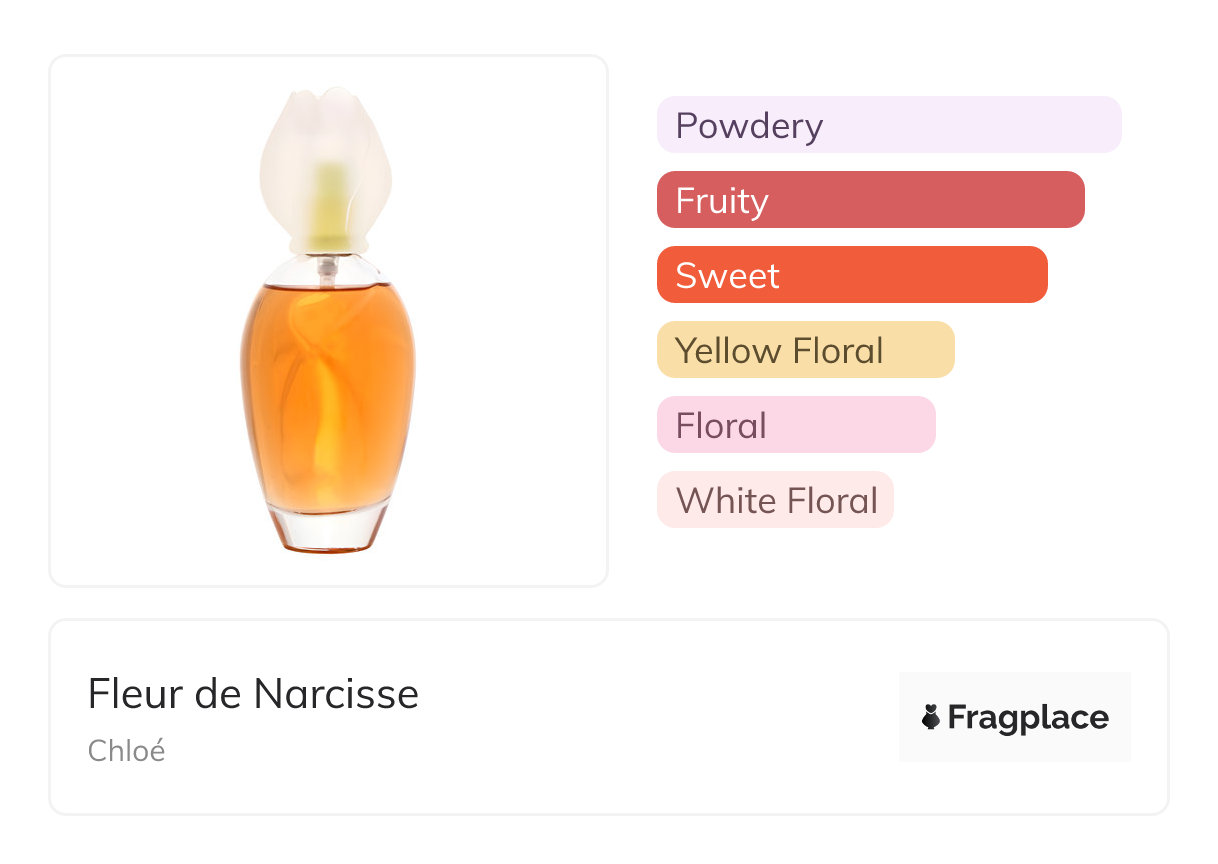
Task: Click the frosted flower-shaped bottle cap
Action: pos(325,160)
